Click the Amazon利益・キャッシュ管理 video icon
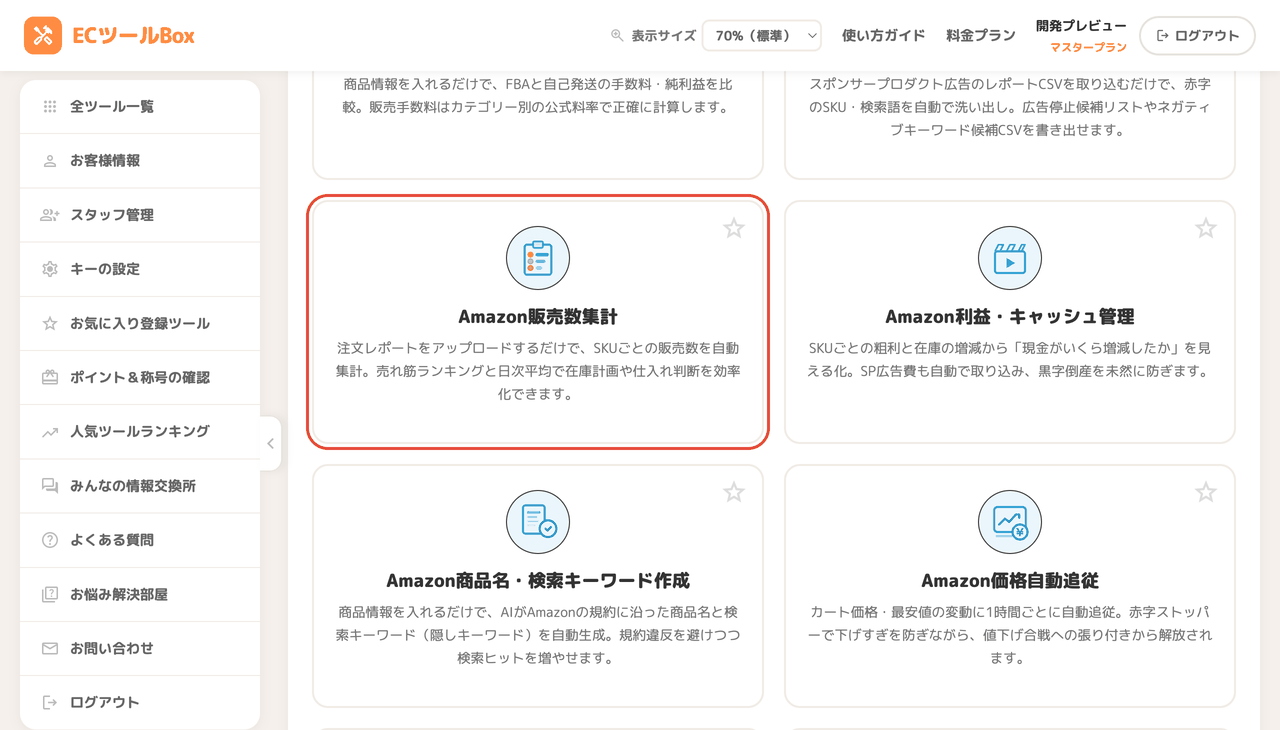This screenshot has height=730, width=1280. tap(1010, 258)
